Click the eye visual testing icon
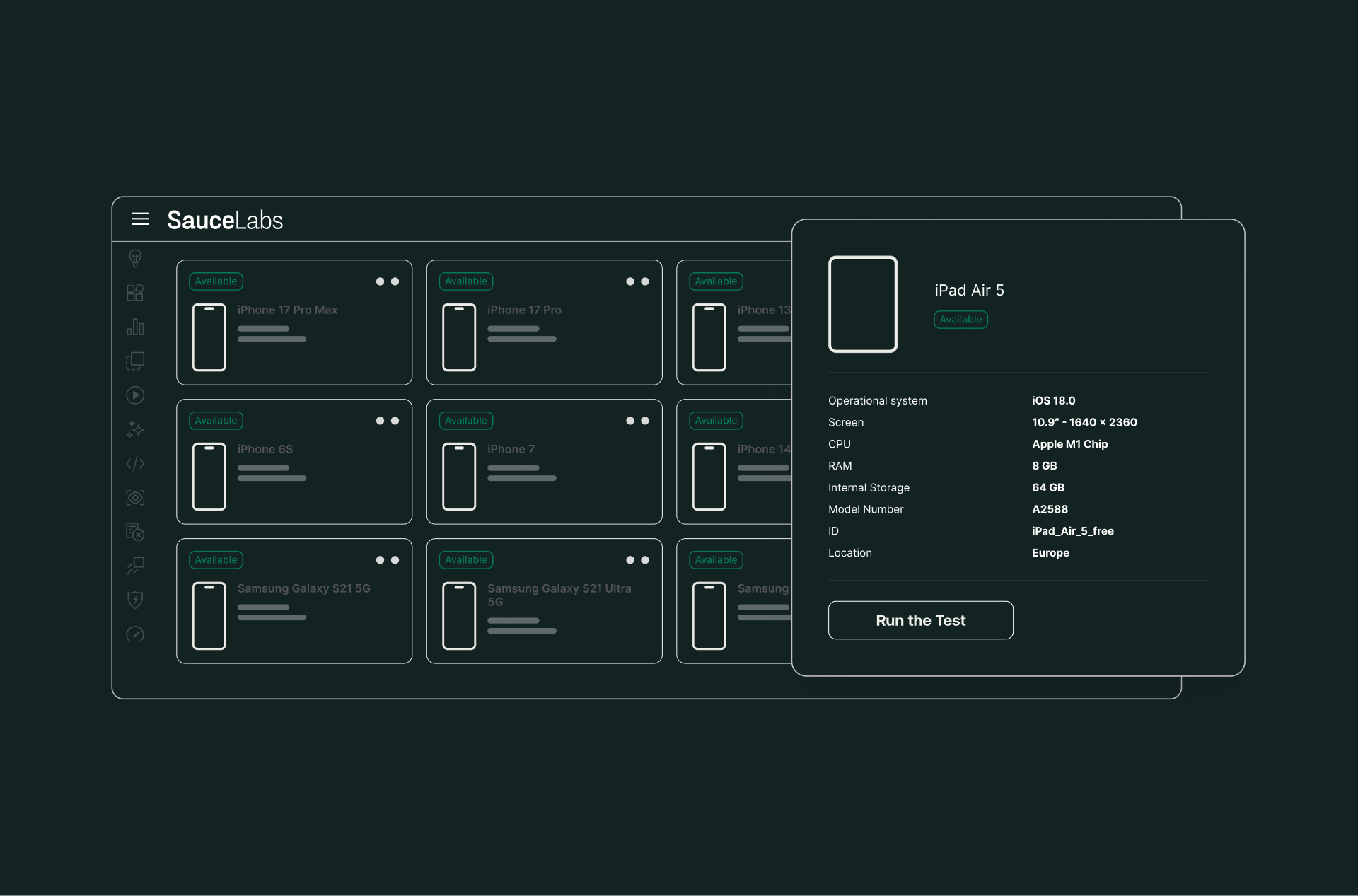The height and width of the screenshot is (896, 1358). 135,498
